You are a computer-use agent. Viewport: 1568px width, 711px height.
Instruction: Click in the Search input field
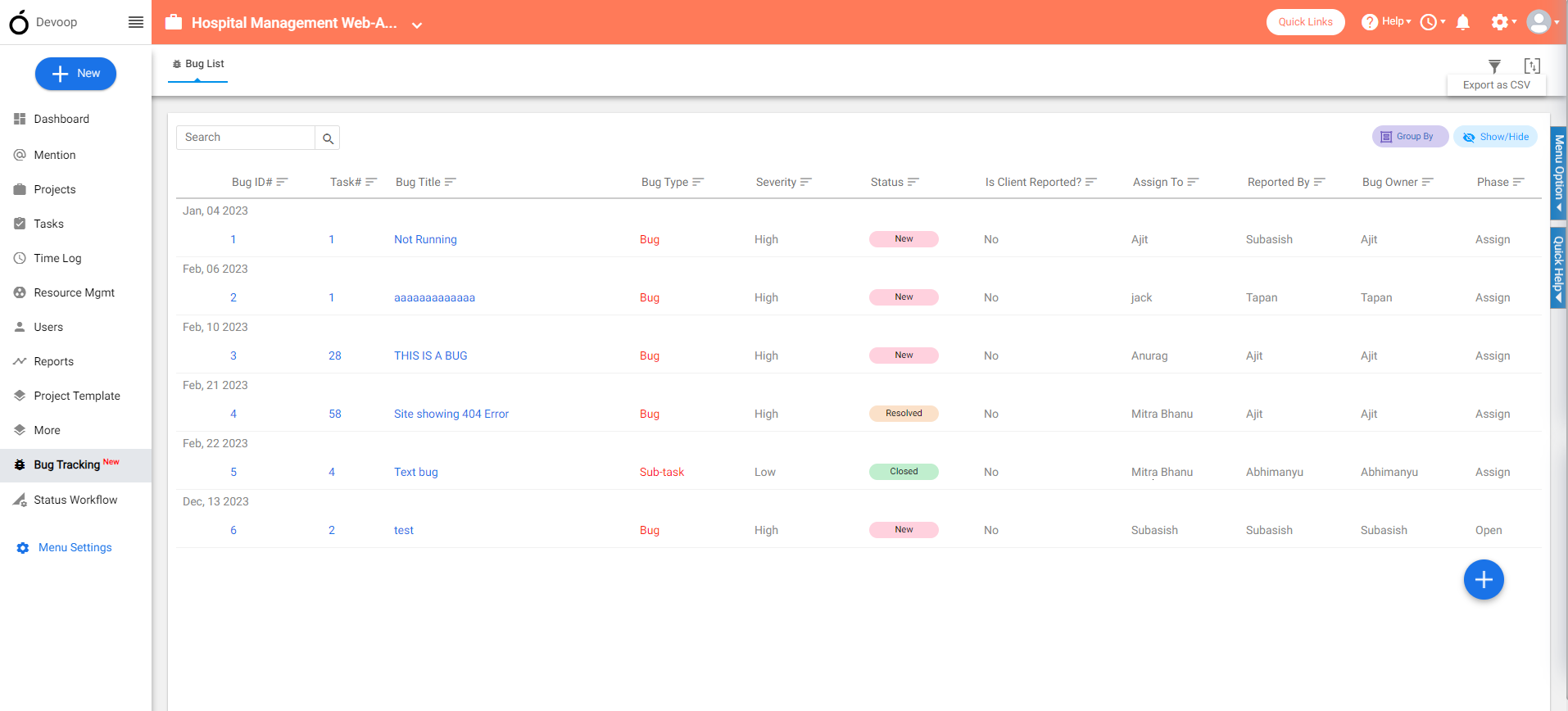(246, 138)
